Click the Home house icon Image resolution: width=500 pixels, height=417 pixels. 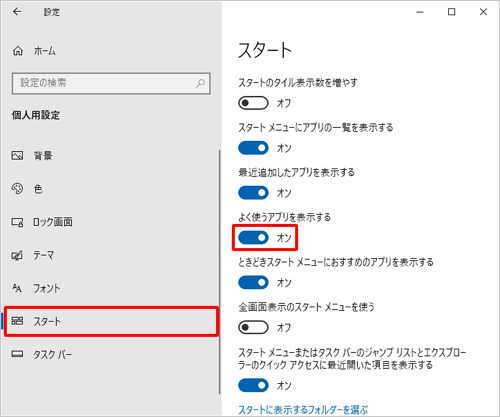tap(18, 51)
